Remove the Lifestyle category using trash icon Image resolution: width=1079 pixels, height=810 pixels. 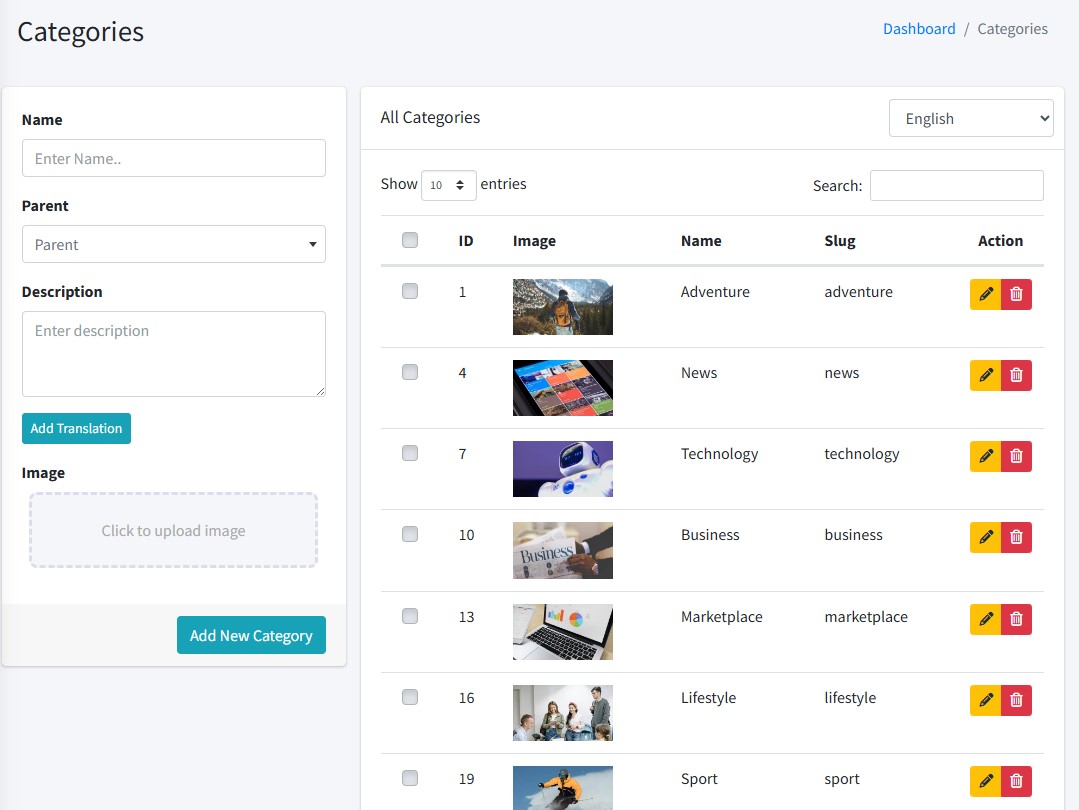tap(1016, 700)
